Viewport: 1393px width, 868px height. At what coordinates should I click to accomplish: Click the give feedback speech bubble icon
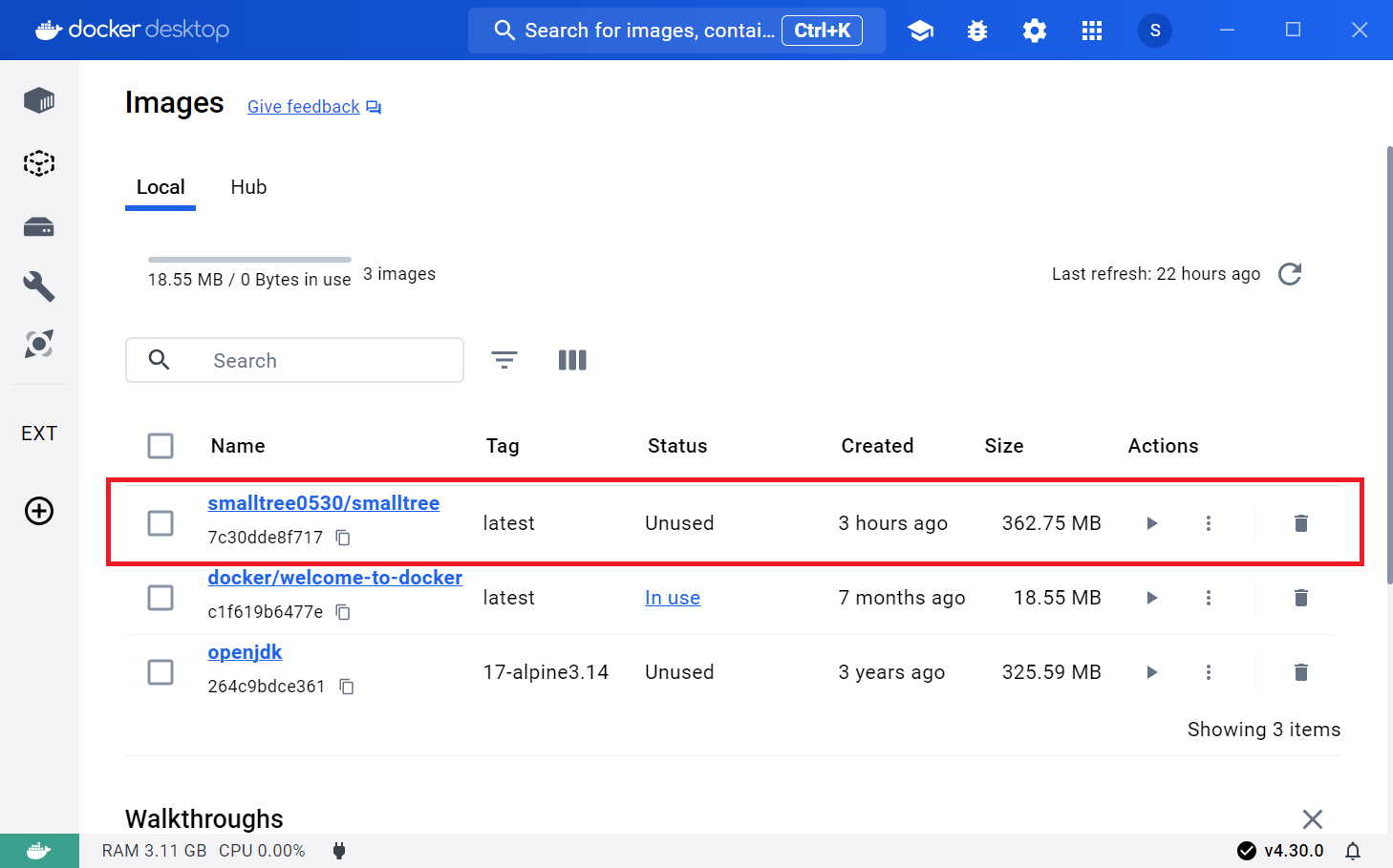click(374, 107)
